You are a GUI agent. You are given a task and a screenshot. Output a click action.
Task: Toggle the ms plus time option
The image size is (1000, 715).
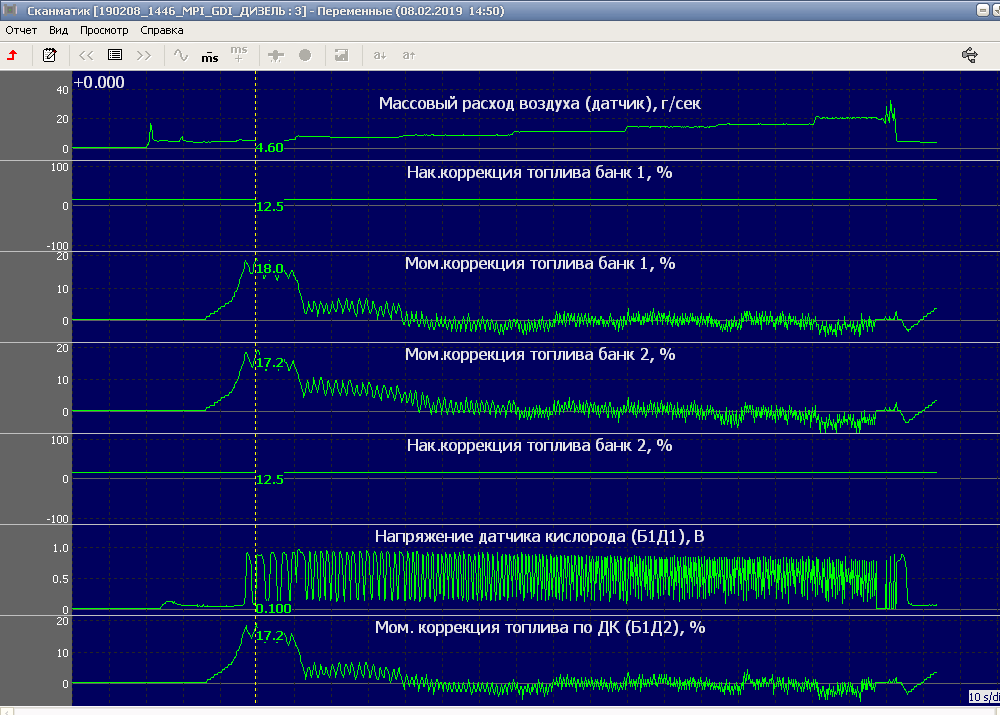[239, 54]
